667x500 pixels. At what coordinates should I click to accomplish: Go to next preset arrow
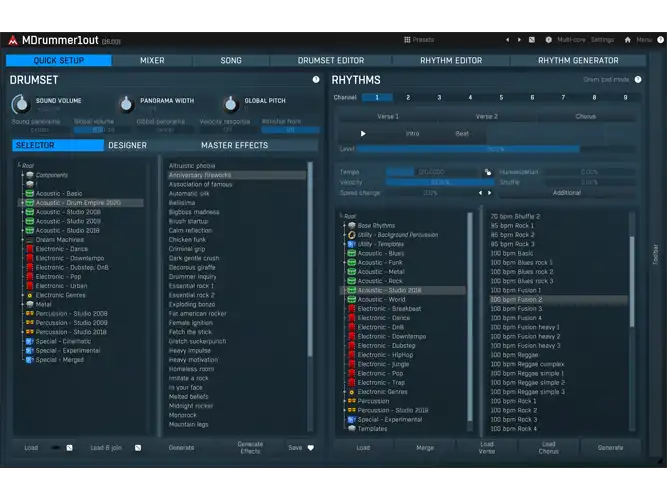[x=519, y=40]
